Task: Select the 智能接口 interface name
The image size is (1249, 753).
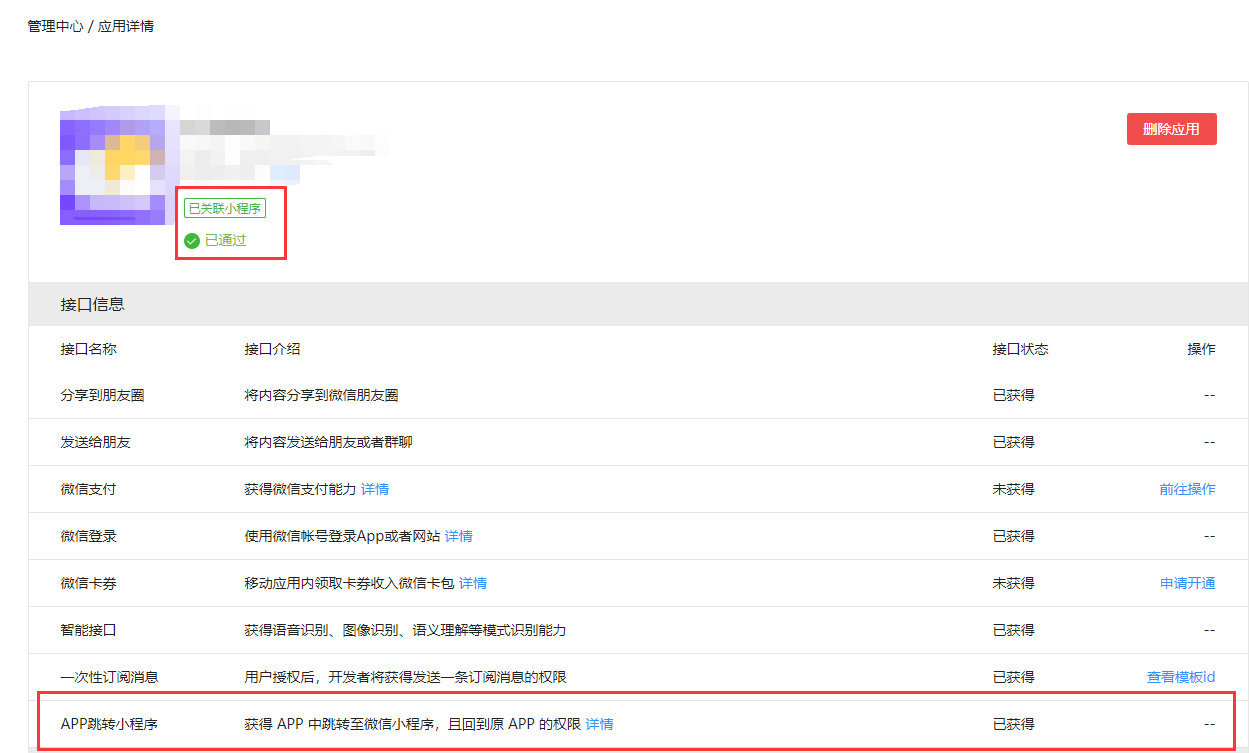Action: tap(88, 630)
